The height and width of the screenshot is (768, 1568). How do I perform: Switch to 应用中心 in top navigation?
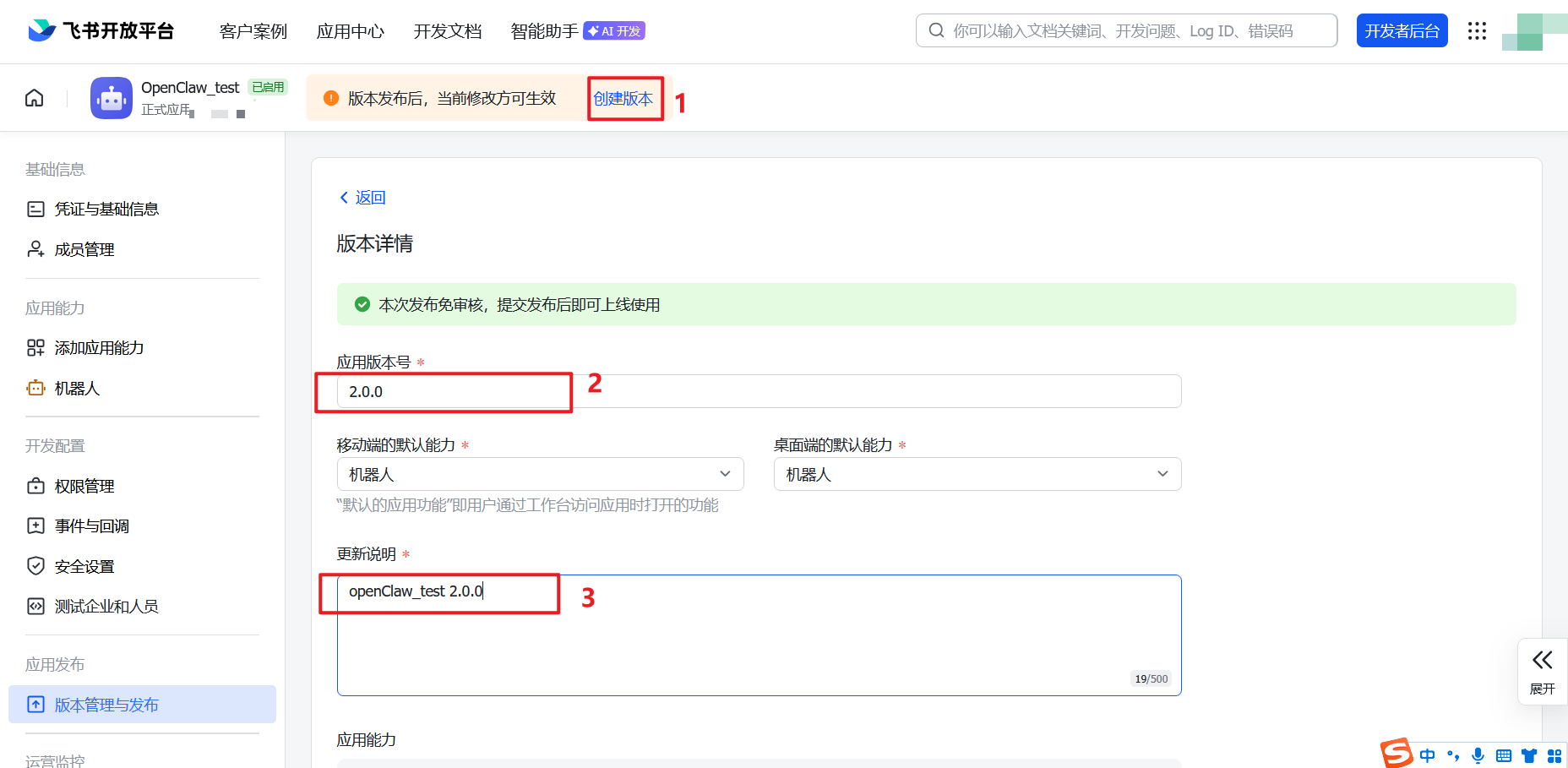click(350, 30)
